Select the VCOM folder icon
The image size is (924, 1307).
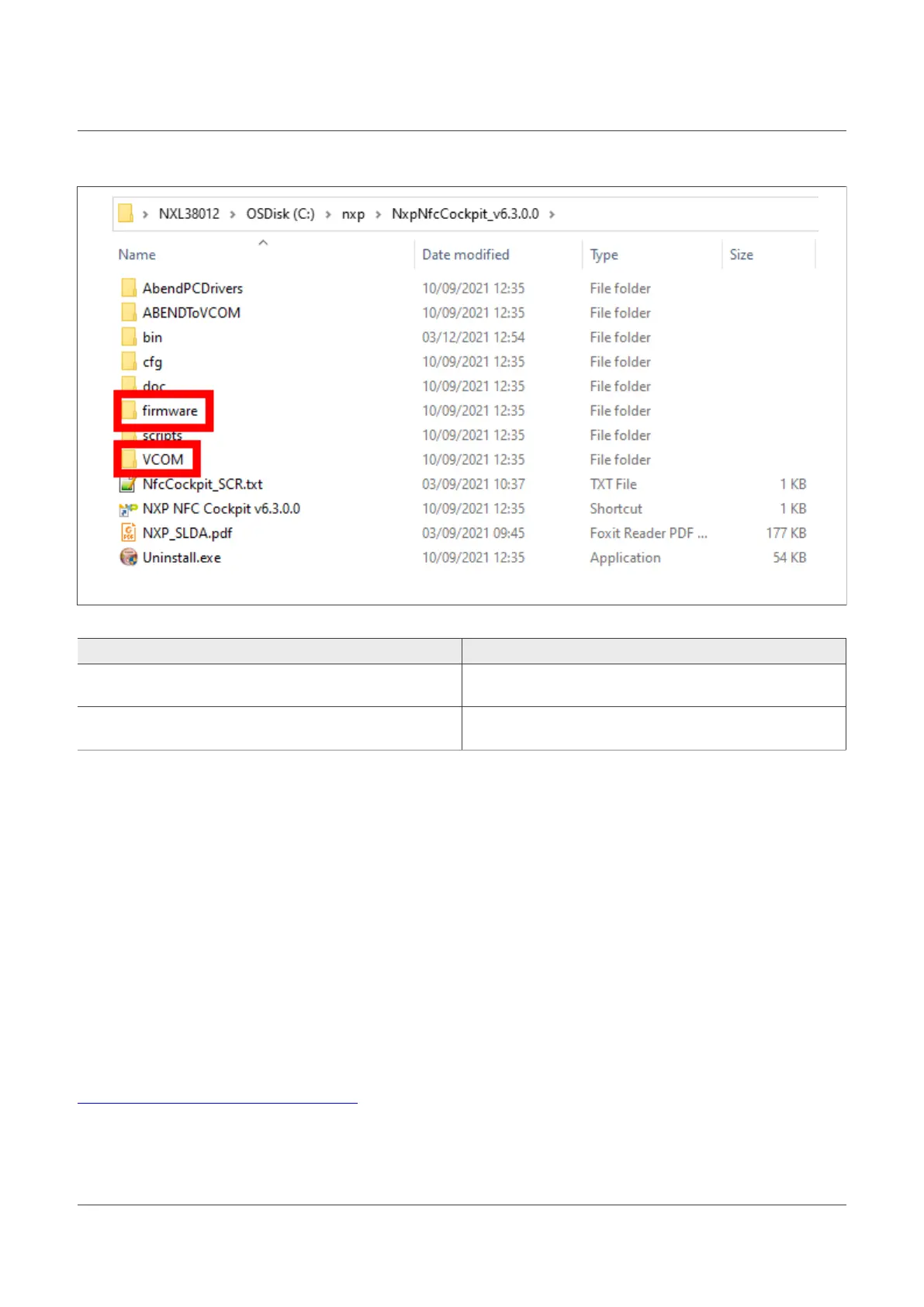(x=129, y=459)
